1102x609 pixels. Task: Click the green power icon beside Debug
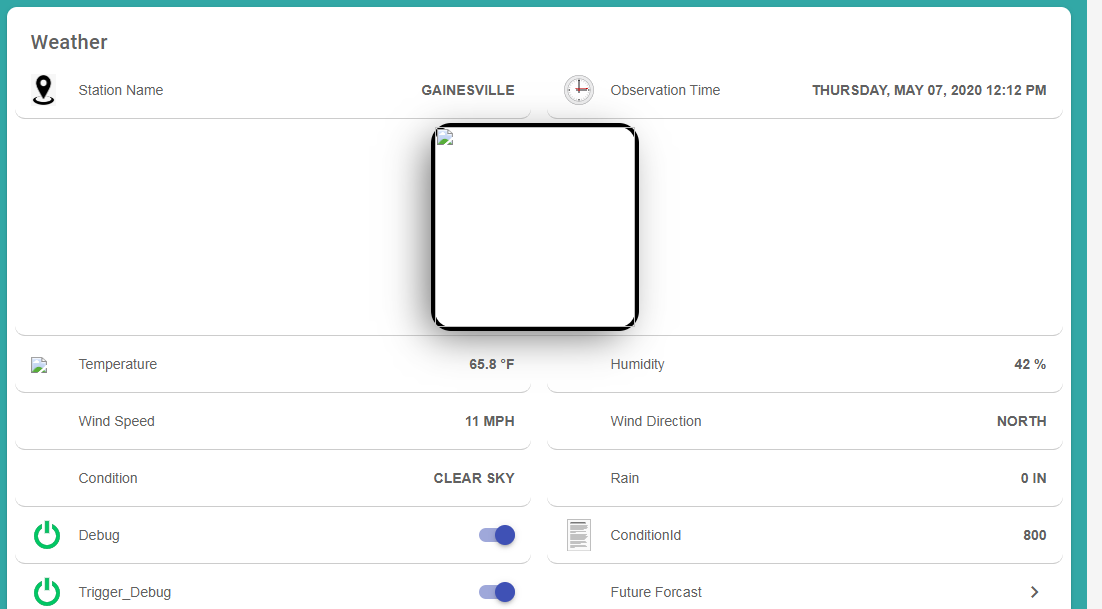pyautogui.click(x=47, y=536)
